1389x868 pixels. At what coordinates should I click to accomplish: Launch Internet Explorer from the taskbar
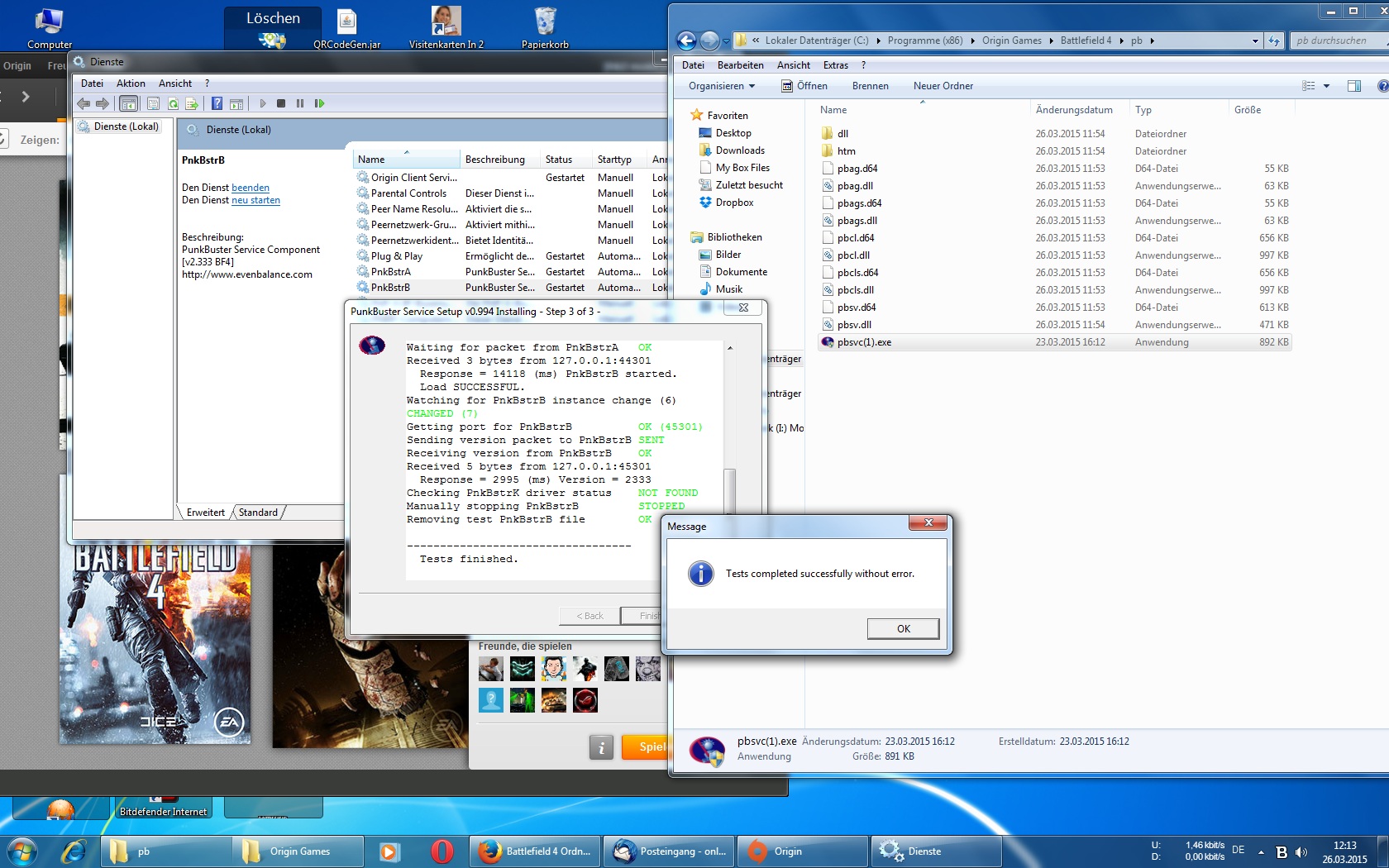tap(74, 851)
